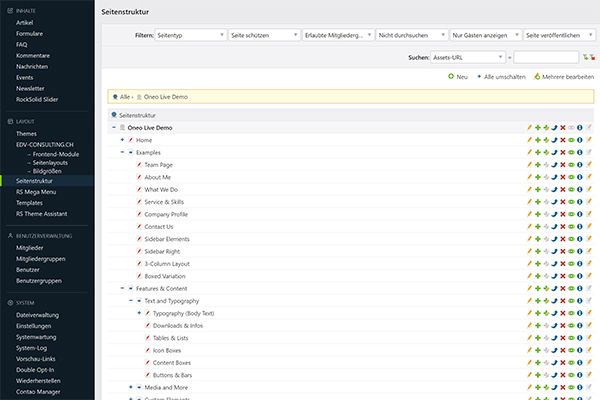This screenshot has height=400, width=600.
Task: Toggle visibility eye for What We Do
Action: [572, 190]
